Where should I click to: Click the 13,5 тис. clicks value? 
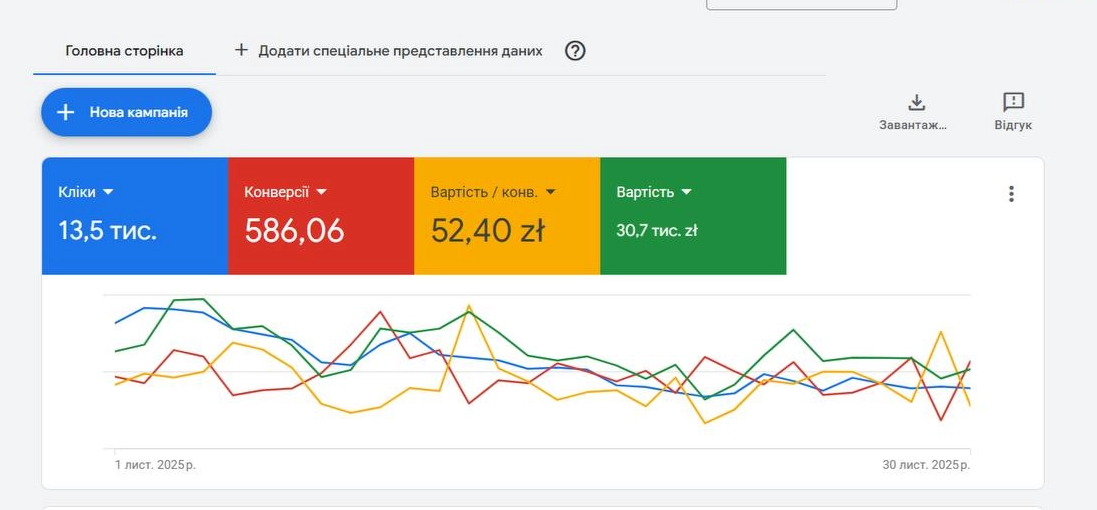(108, 230)
